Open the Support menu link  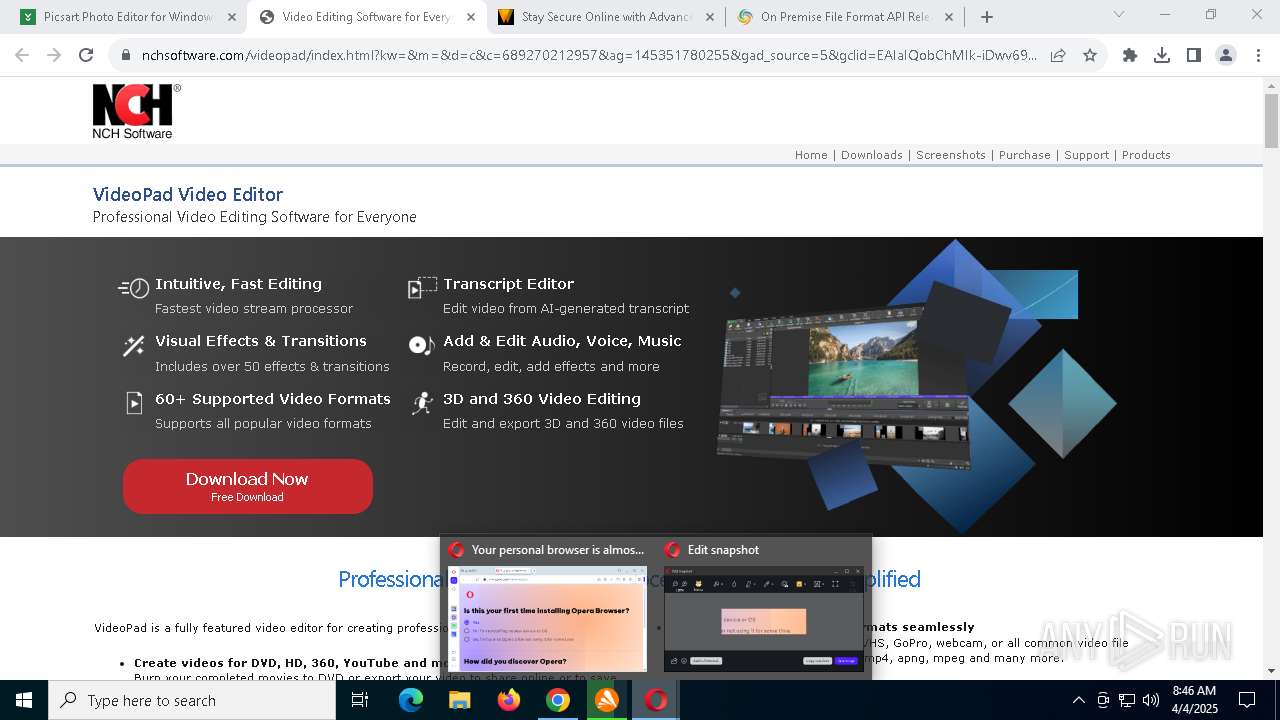point(1087,155)
